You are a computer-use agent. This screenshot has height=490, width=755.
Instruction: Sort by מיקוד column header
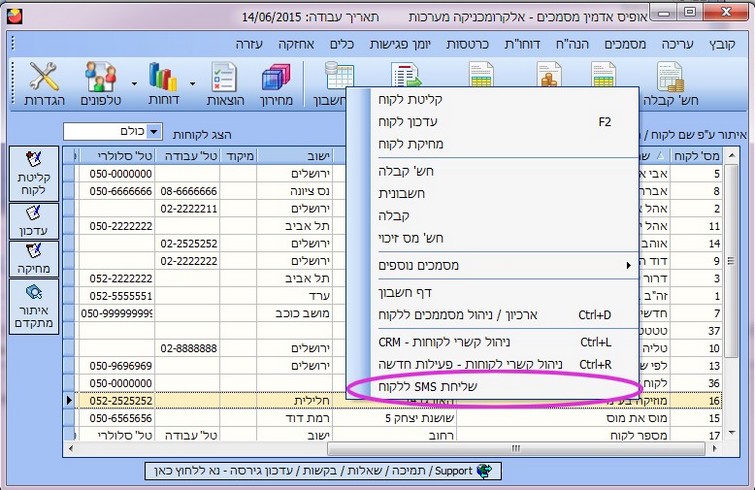(x=238, y=156)
